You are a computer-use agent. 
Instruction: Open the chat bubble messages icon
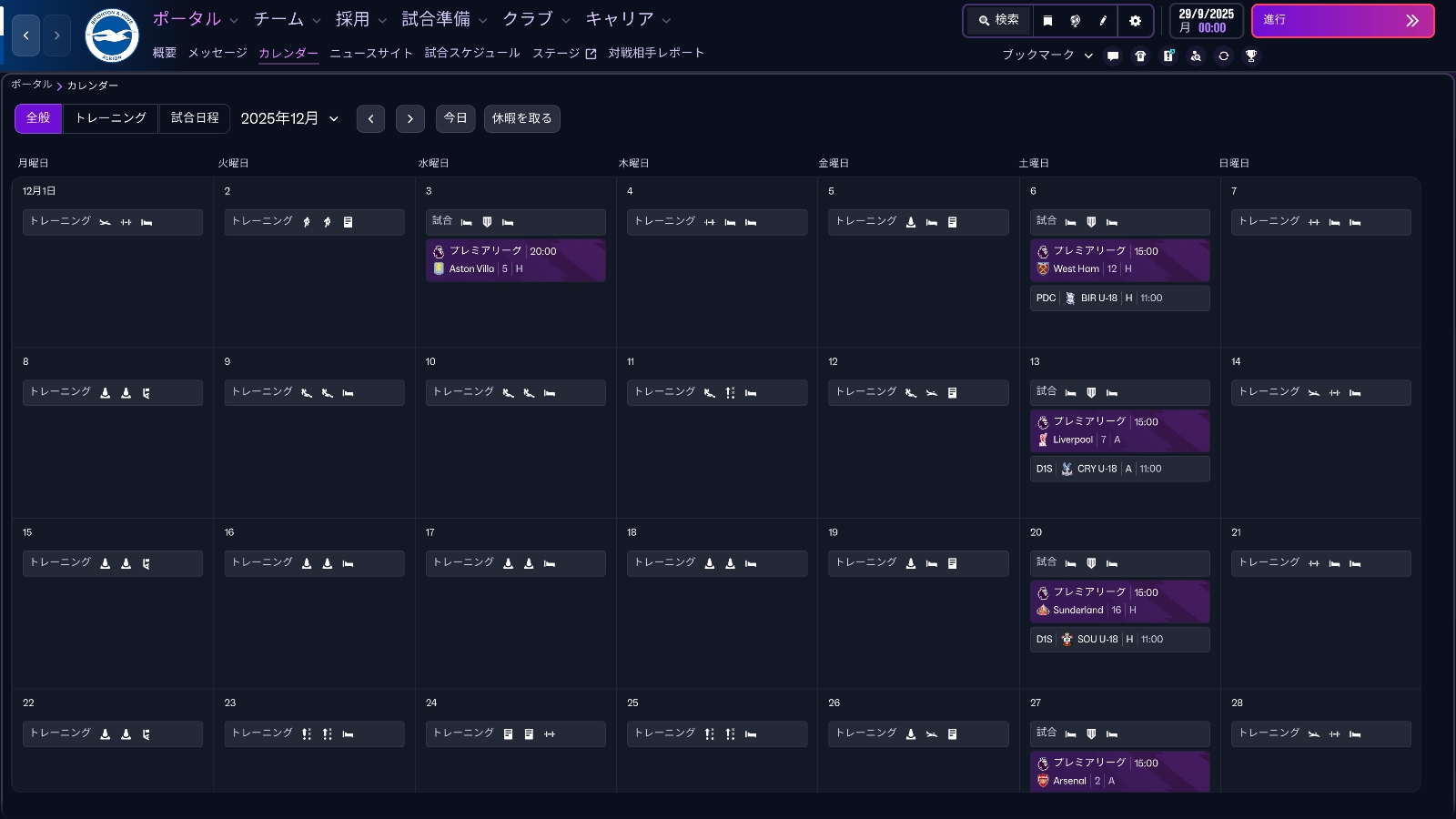pos(1113,56)
